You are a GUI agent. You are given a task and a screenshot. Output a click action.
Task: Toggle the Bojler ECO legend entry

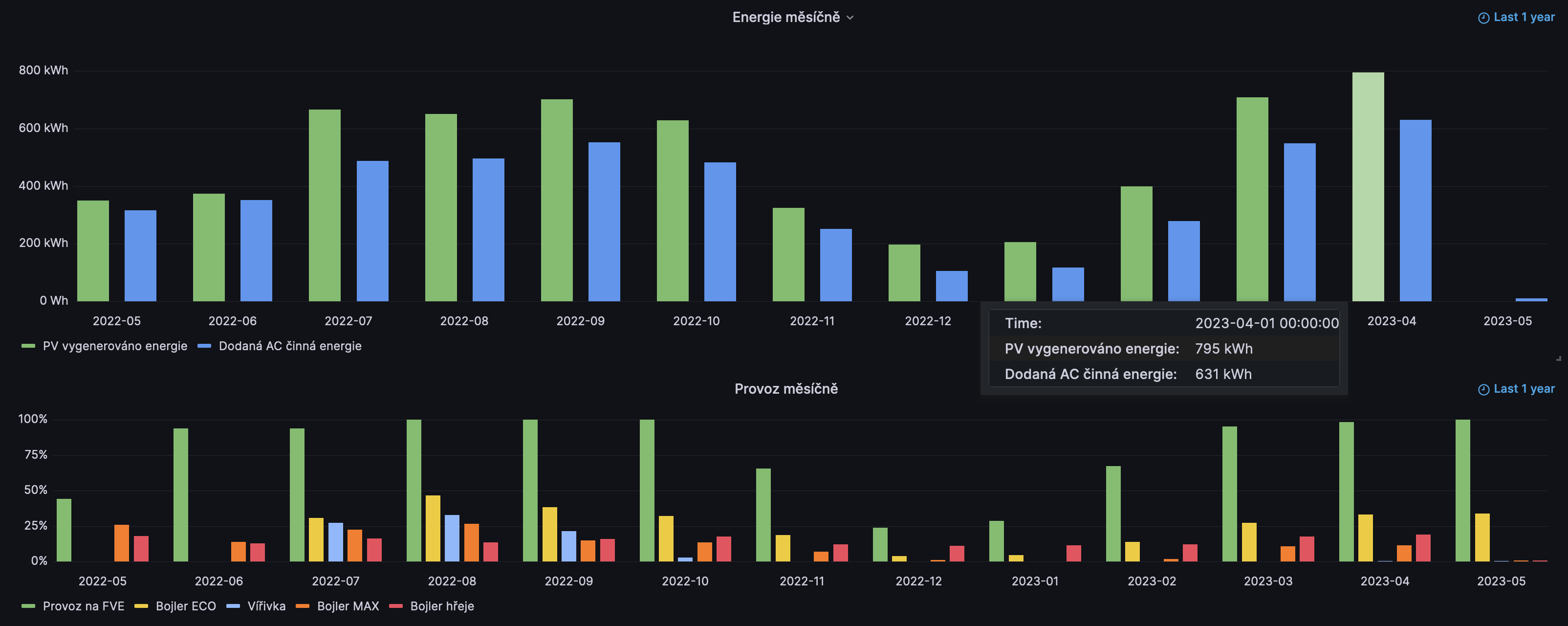pos(186,606)
